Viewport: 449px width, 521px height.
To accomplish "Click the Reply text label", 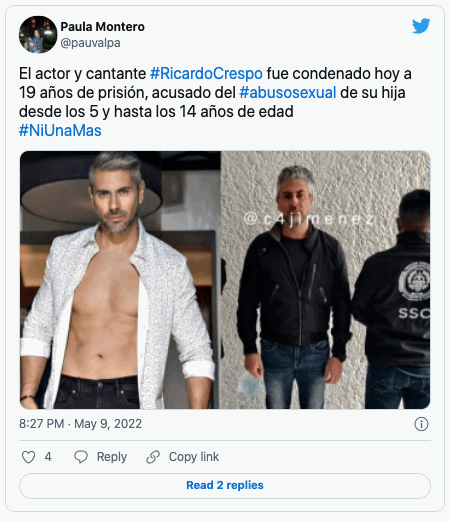I will point(112,457).
